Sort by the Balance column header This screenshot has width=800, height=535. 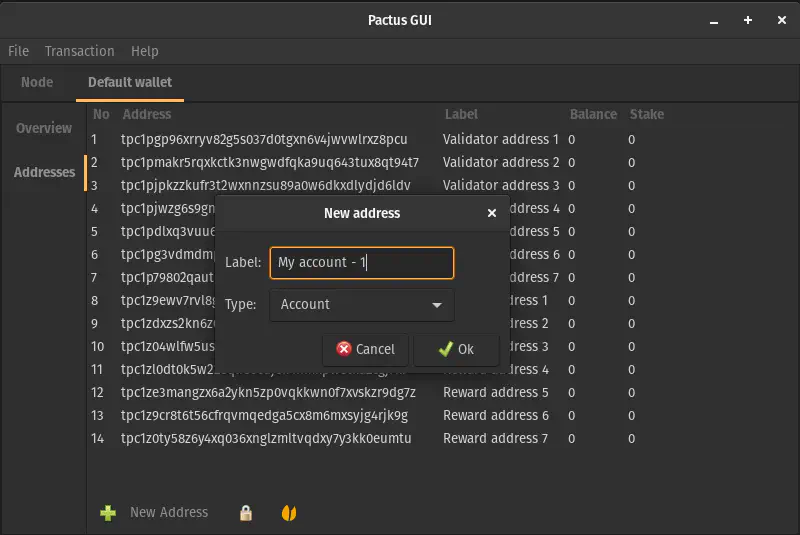593,114
